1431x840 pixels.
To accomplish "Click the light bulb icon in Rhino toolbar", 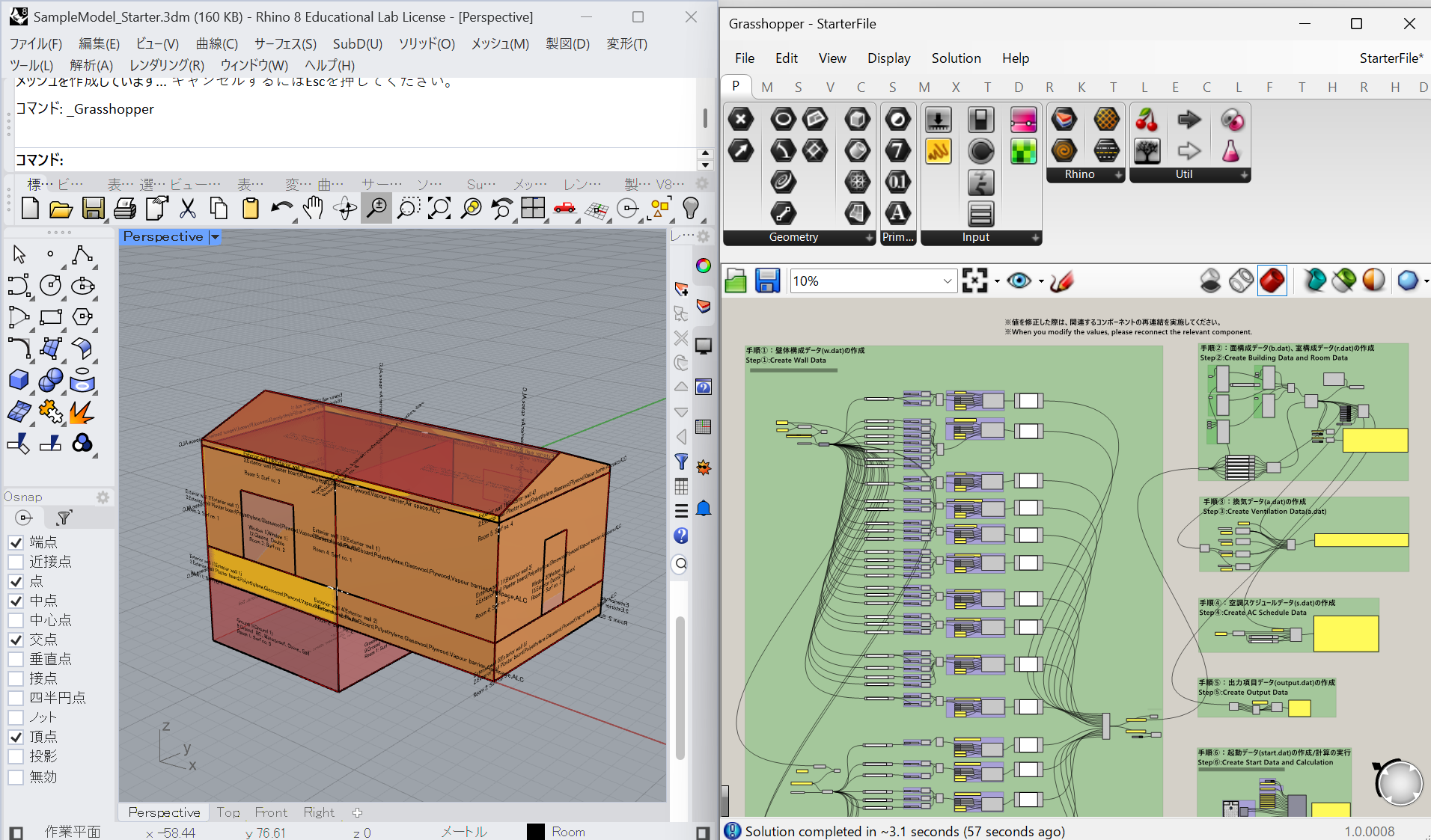I will pos(691,209).
